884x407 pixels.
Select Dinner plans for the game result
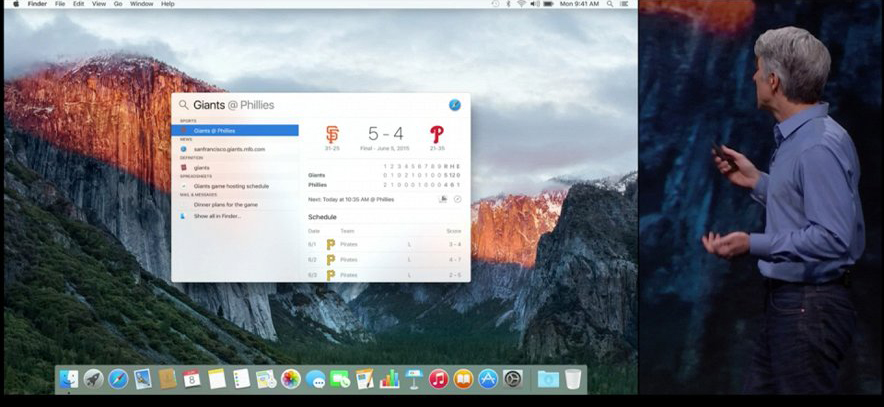235,205
